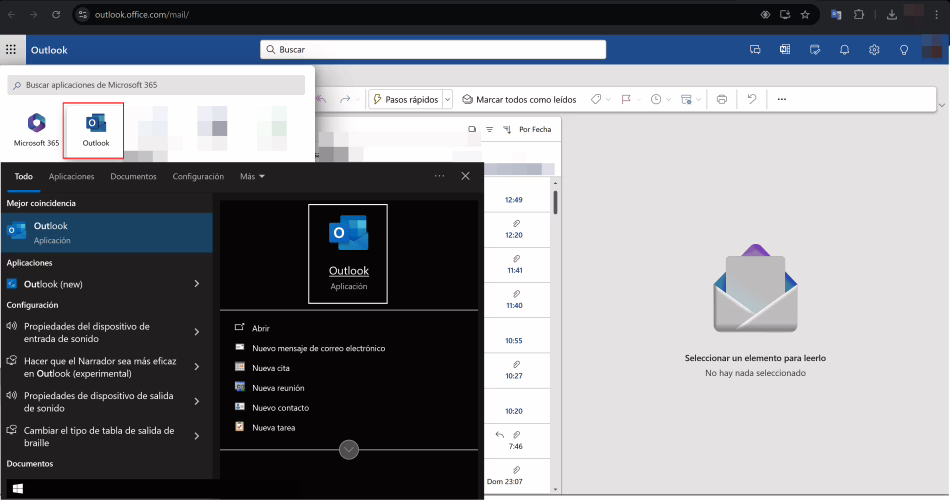Switch to the Documentos search tab
950x500 pixels.
[x=133, y=176]
